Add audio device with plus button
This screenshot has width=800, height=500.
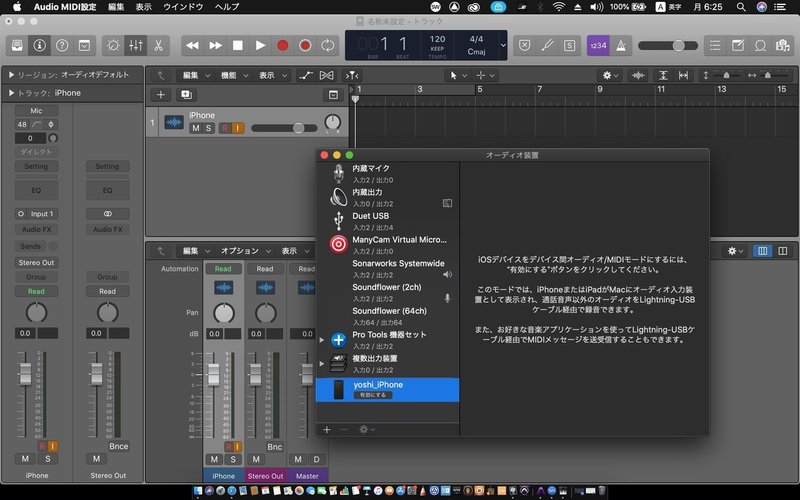pyautogui.click(x=327, y=430)
